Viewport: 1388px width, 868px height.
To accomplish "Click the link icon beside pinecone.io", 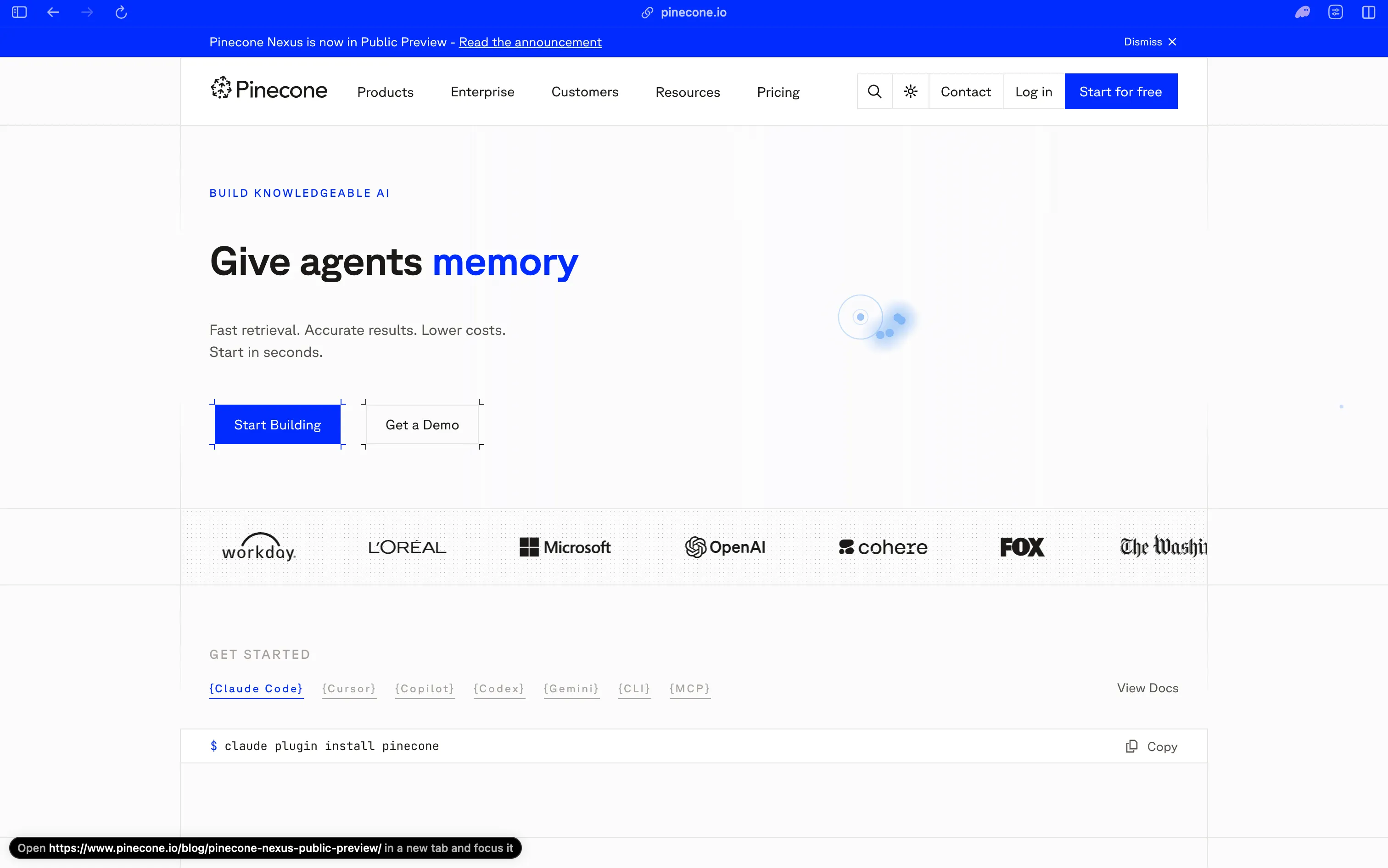I will (x=647, y=13).
